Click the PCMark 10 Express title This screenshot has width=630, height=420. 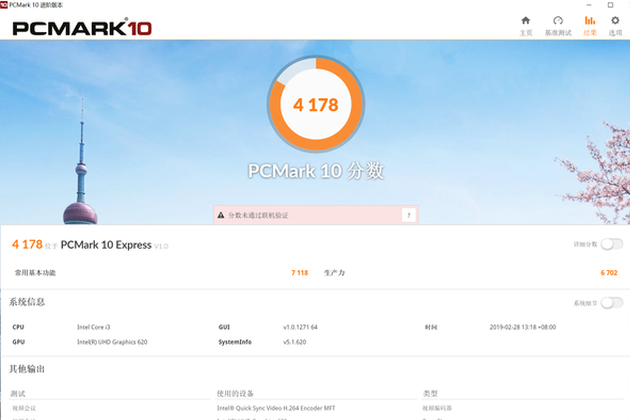click(x=106, y=245)
